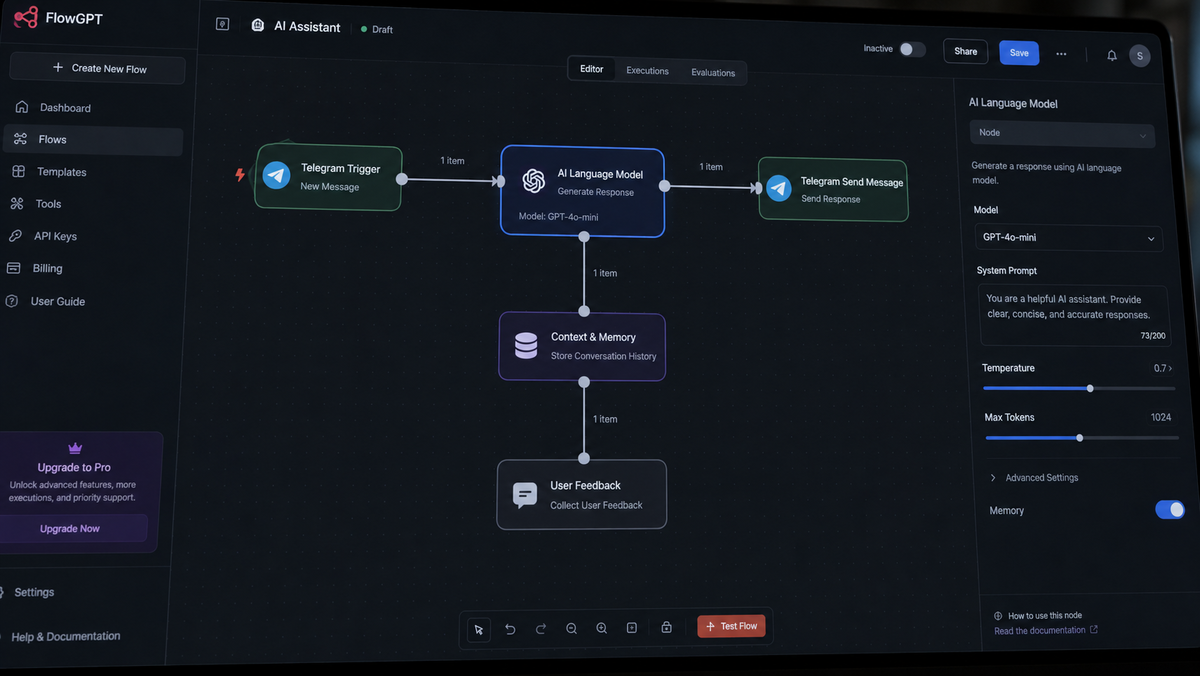Click the database icon on Context & Memory node
Viewport: 1200px width, 676px height.
526,346
